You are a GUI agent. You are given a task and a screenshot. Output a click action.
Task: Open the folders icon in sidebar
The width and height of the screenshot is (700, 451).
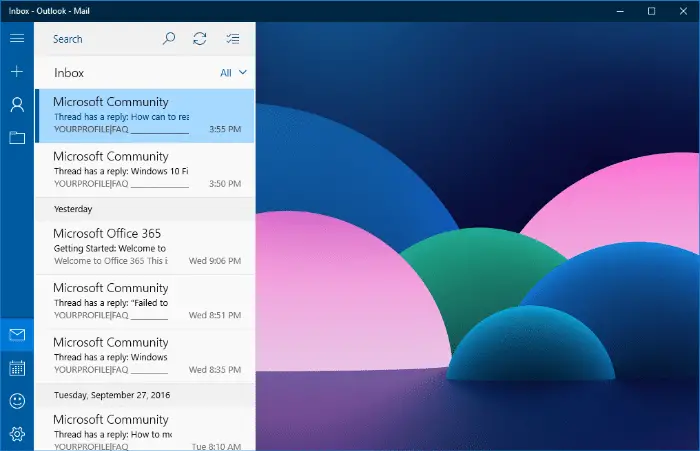coord(17,138)
